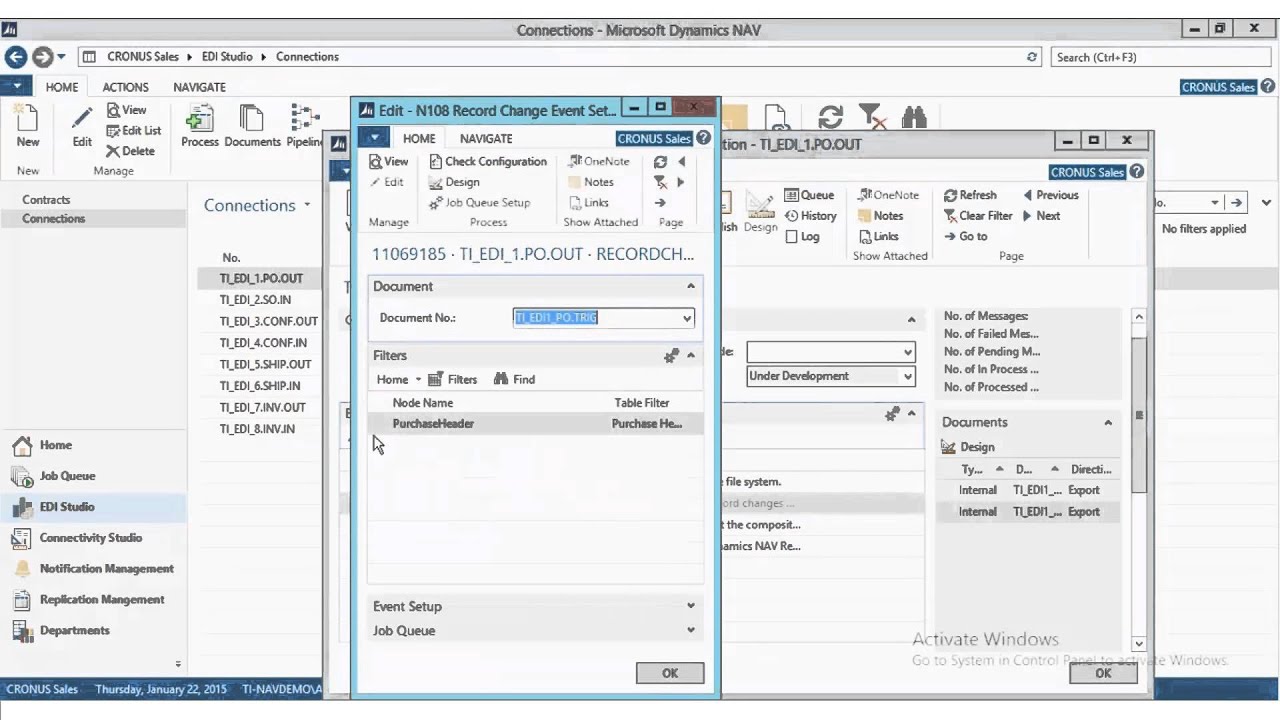Select Clear Filter in the connection card ribbon
The width and height of the screenshot is (1280, 720).
[x=978, y=215]
